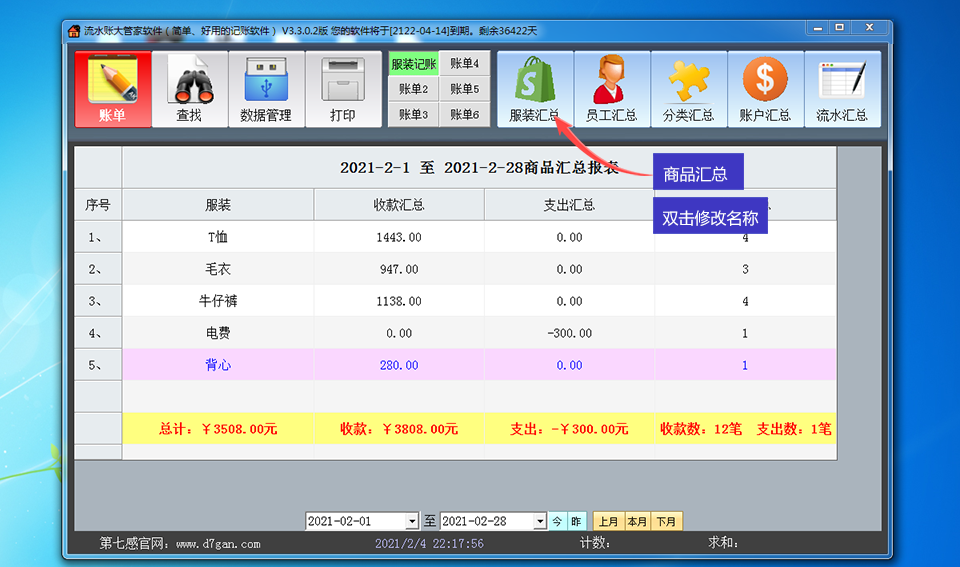Open the 查找 binoculars tool
This screenshot has height=567, width=960.
pyautogui.click(x=190, y=89)
